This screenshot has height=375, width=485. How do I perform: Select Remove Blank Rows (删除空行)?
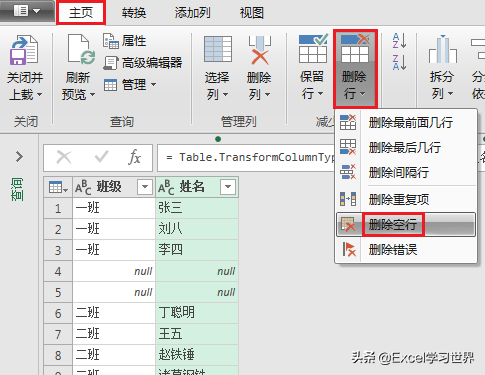click(406, 225)
